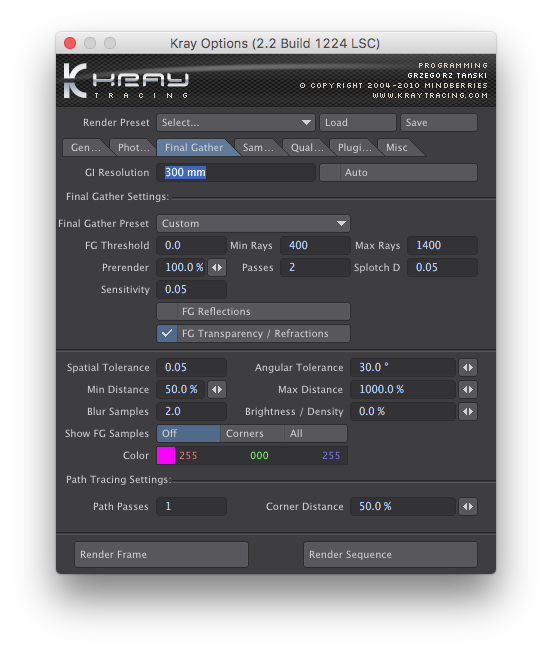Click the Brightness / Density field
Viewport: 552px width, 654px height.
point(403,412)
